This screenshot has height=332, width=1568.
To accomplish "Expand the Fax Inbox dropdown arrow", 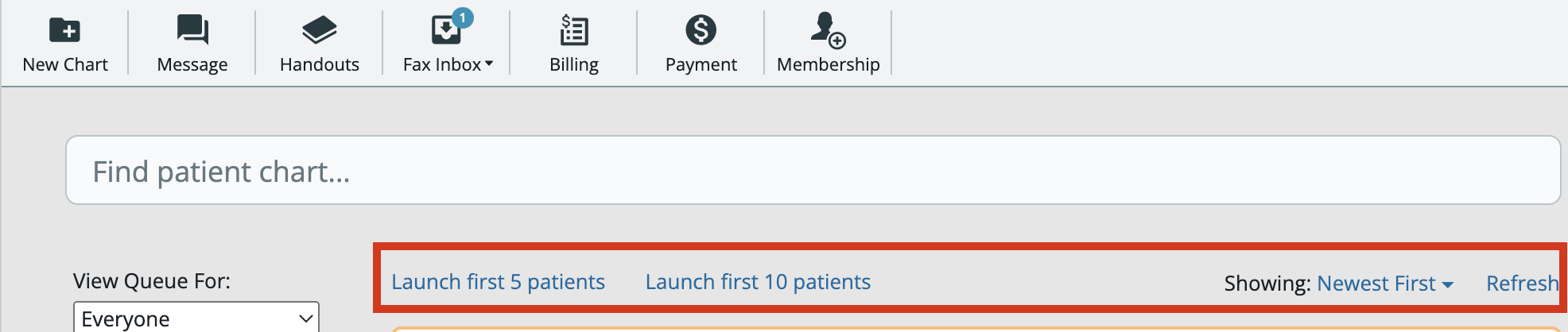I will point(489,64).
